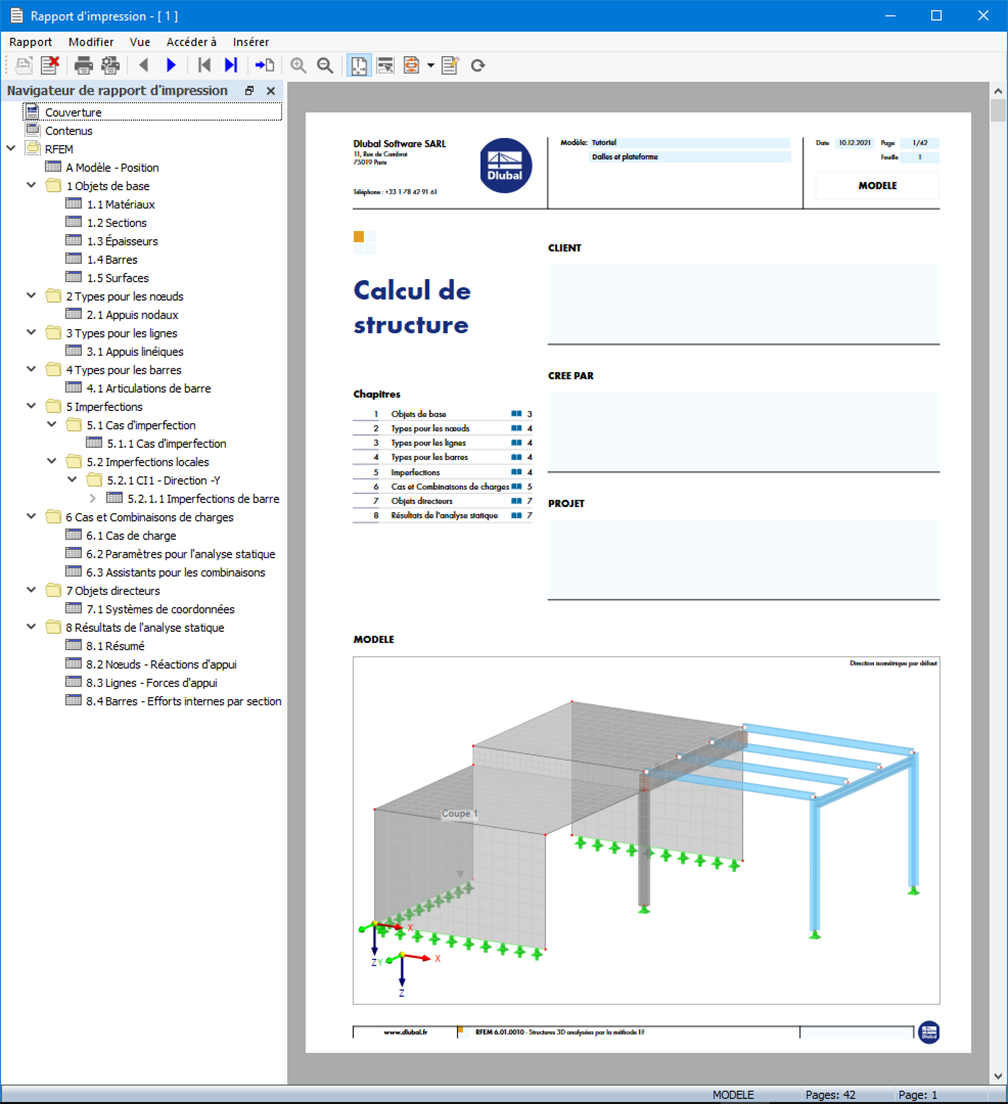Select 8.3 Lignes - Forces d'appui
The image size is (1008, 1104).
(x=151, y=682)
